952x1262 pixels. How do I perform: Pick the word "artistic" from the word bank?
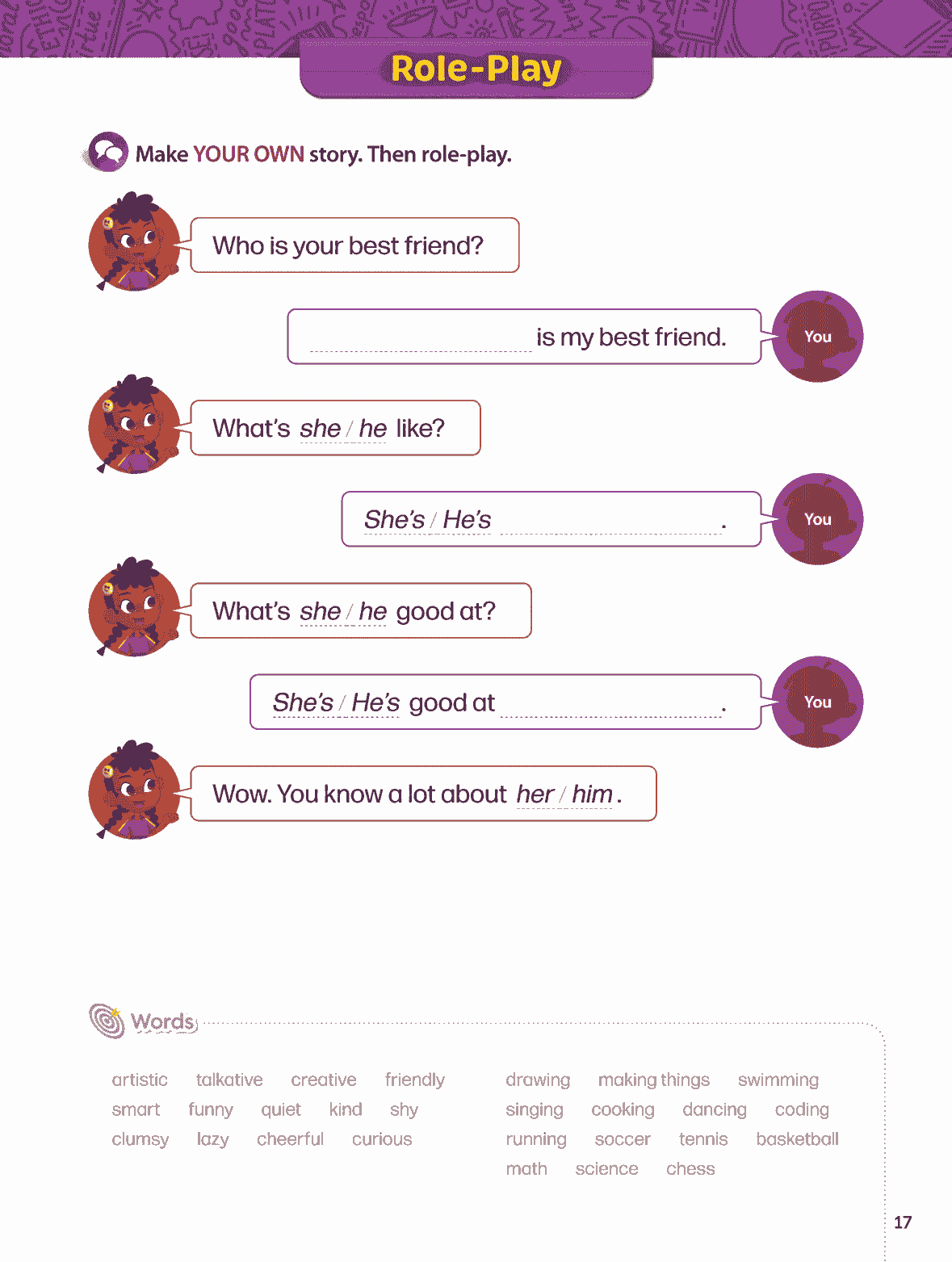click(140, 1080)
